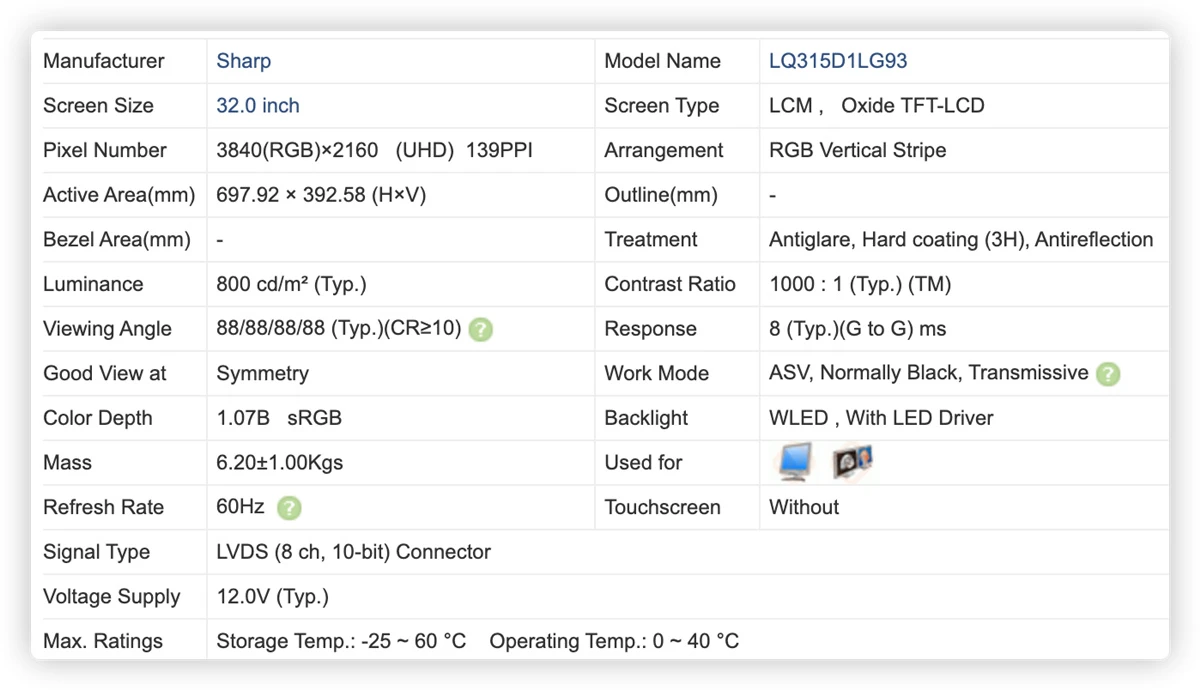Click the Mass value 6.20±1.00Kgs
1200x690 pixels.
[280, 463]
